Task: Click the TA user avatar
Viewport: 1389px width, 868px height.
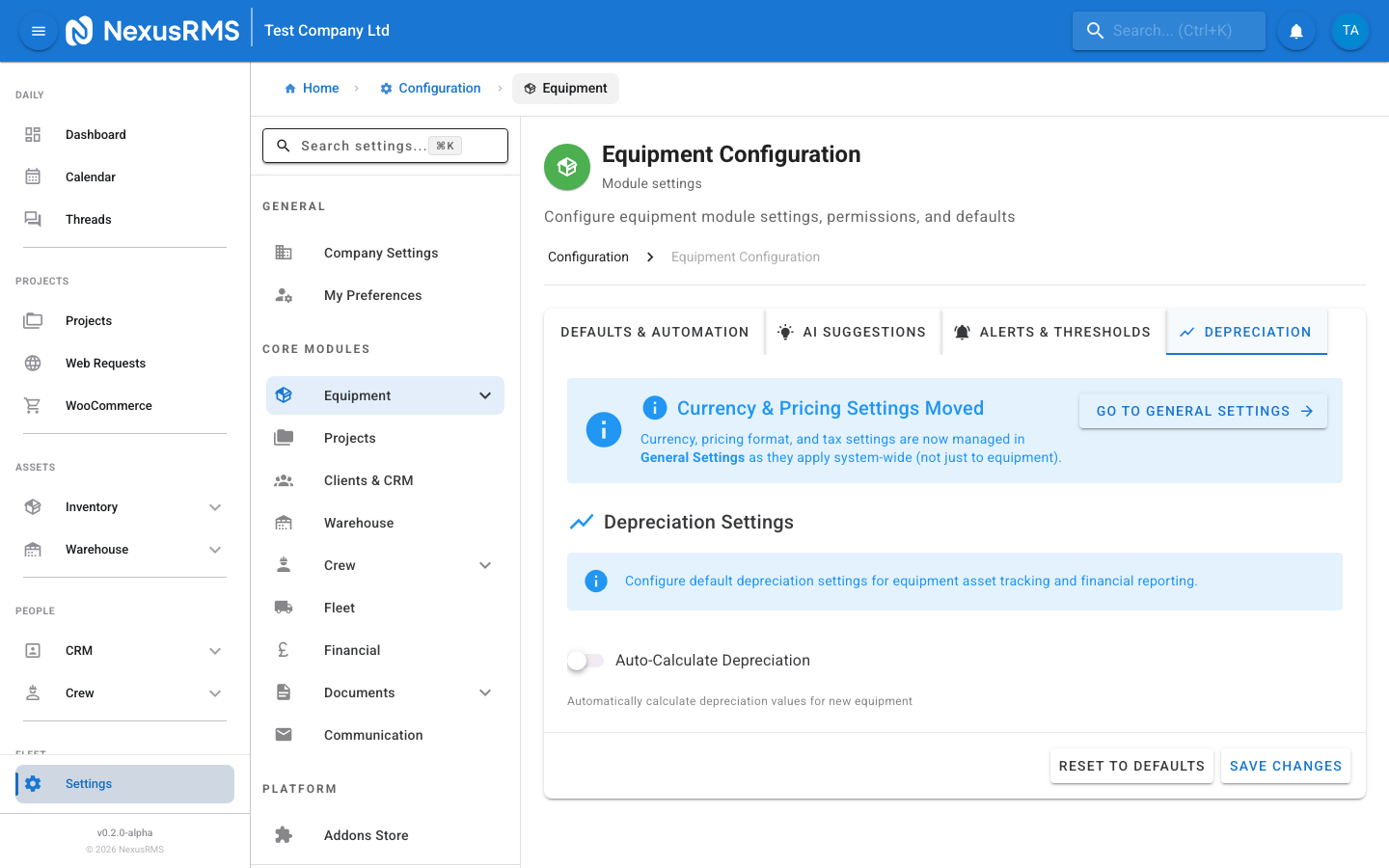Action: tap(1350, 30)
